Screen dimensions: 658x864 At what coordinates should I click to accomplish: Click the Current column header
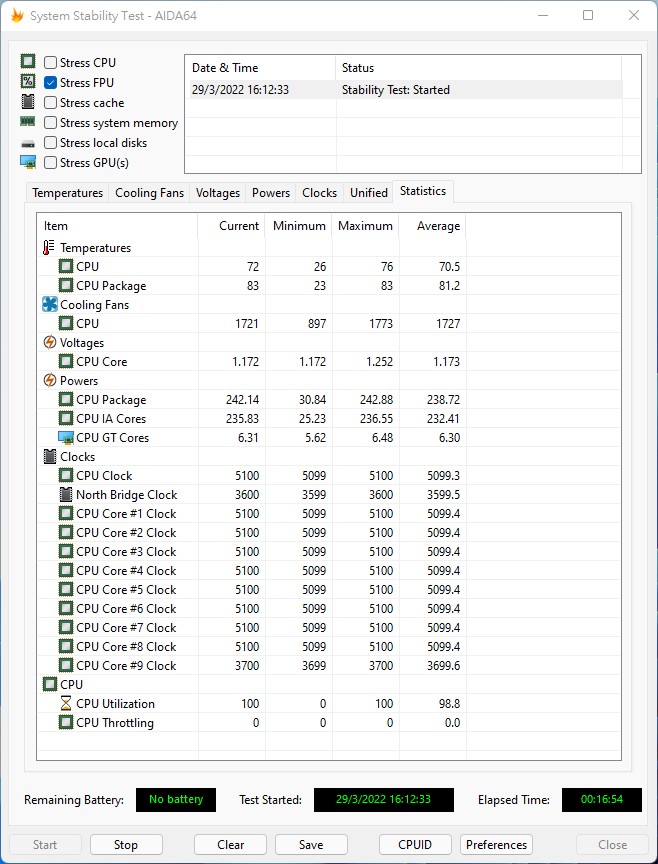pyautogui.click(x=231, y=226)
